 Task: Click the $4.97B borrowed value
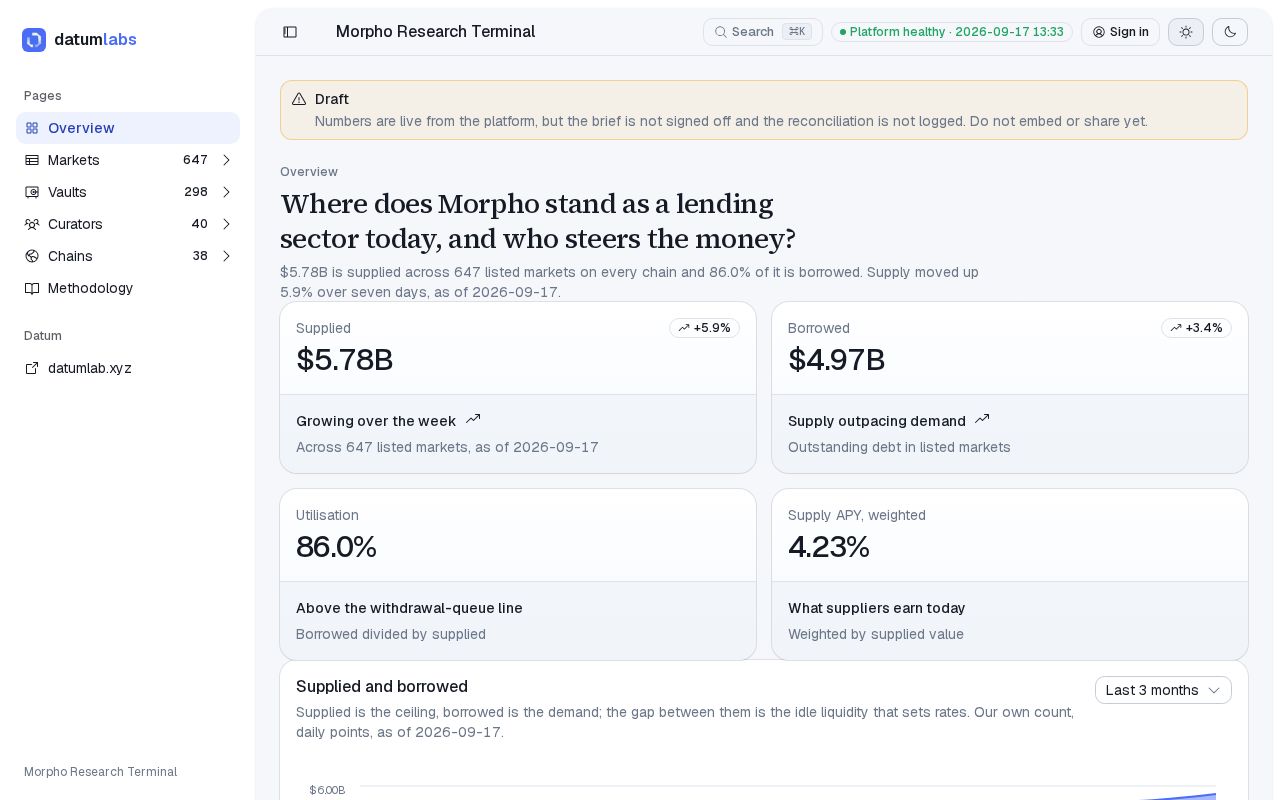click(836, 360)
